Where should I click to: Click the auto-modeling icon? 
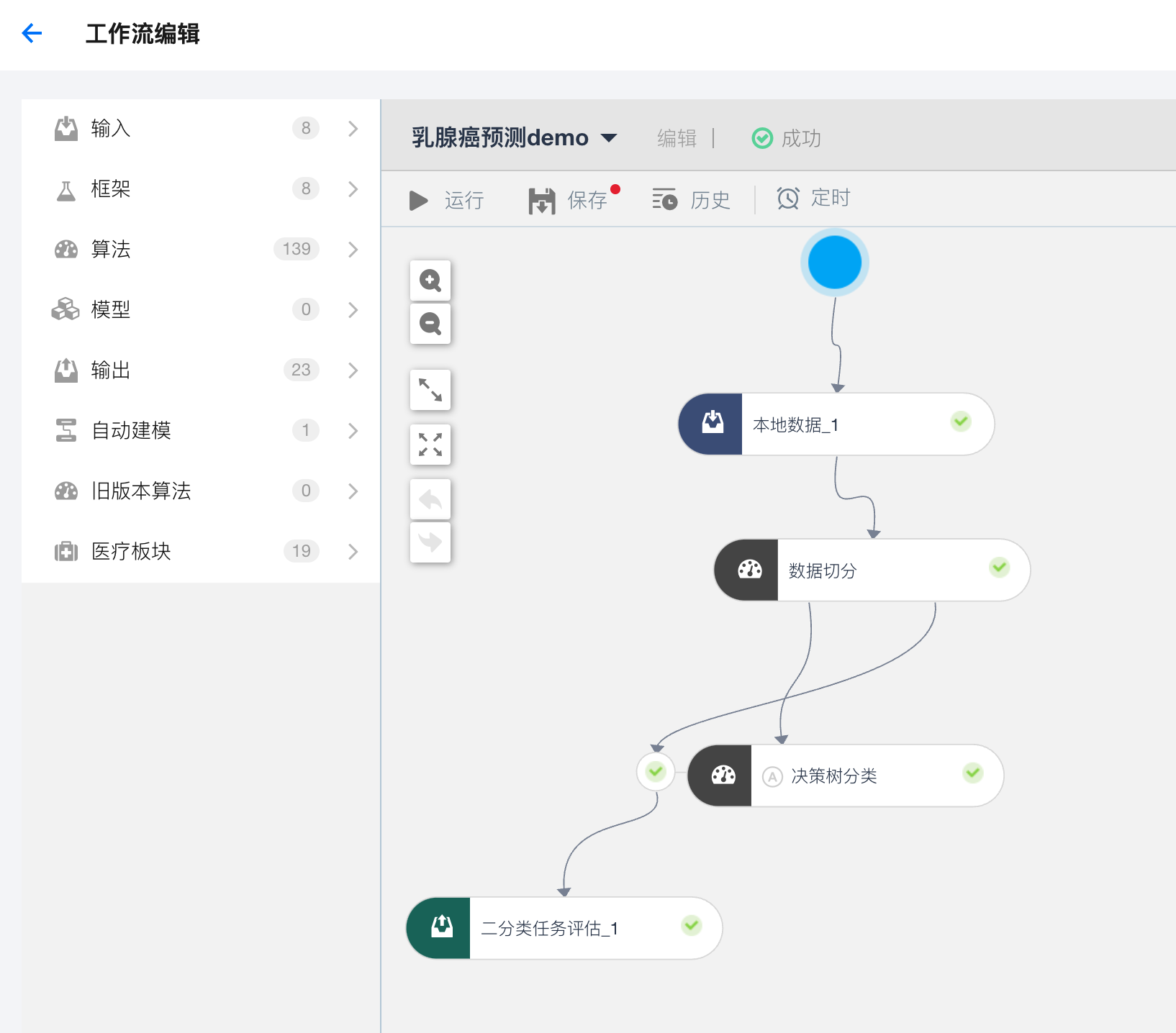coord(66,430)
